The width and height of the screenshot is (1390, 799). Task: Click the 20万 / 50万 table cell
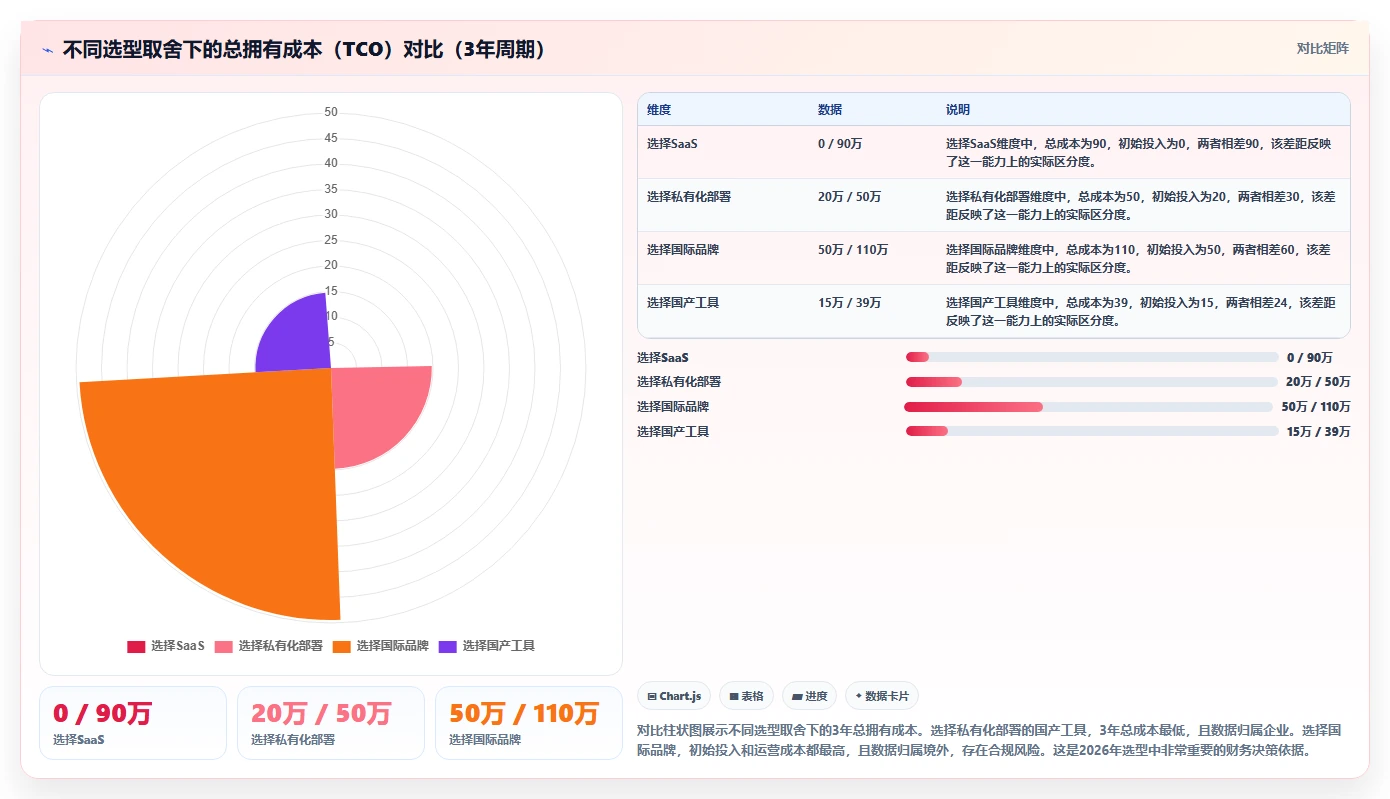(x=849, y=197)
